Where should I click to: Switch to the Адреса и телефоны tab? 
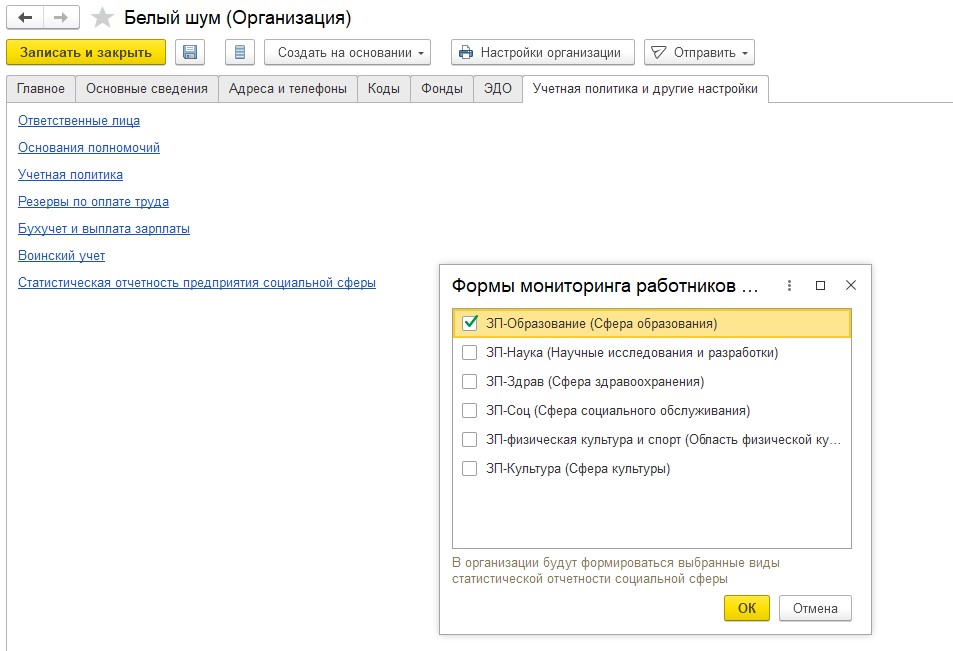tap(288, 89)
